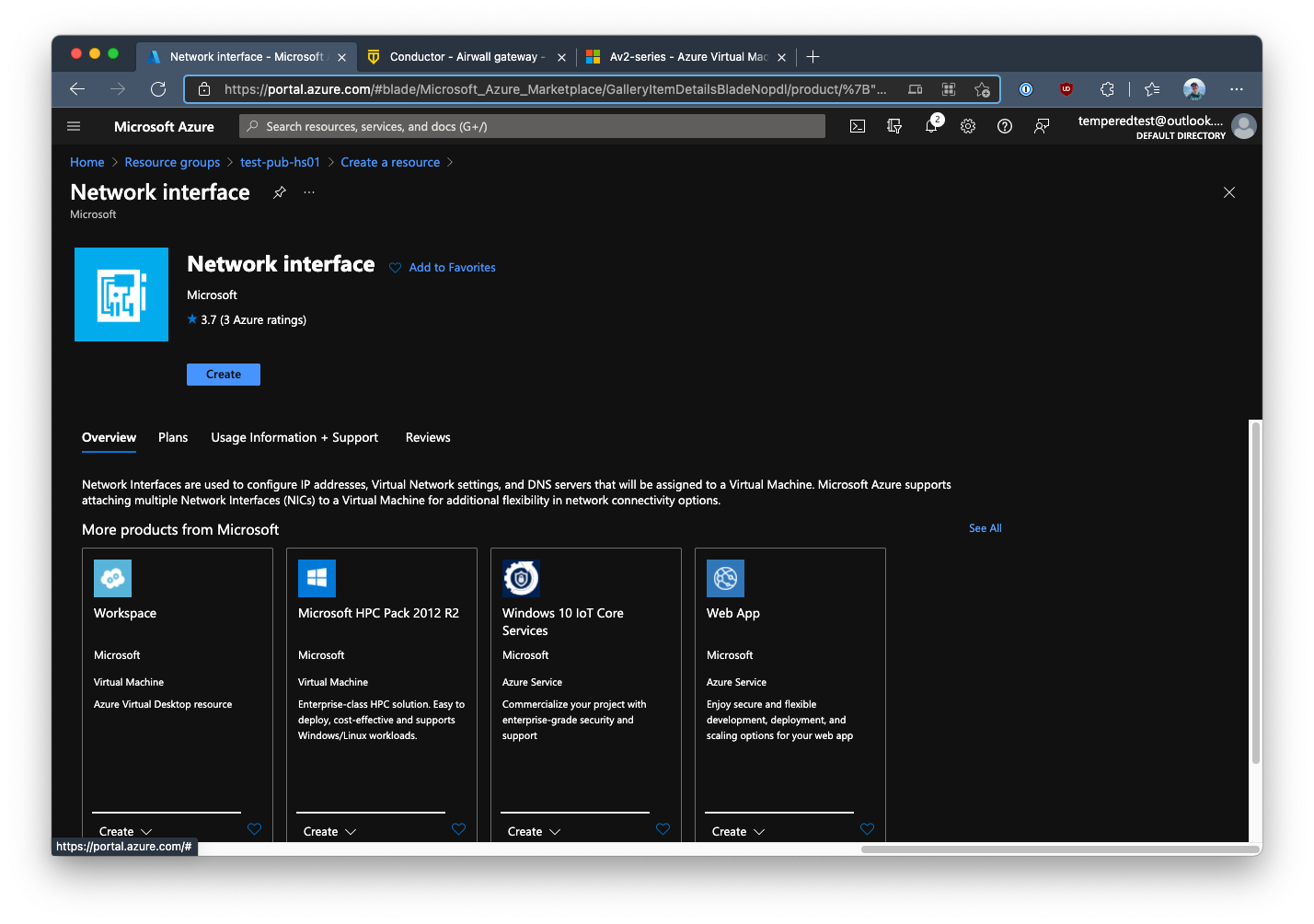Open the browser settings ellipsis menu
Viewport: 1314px width, 924px height.
coord(1237,89)
